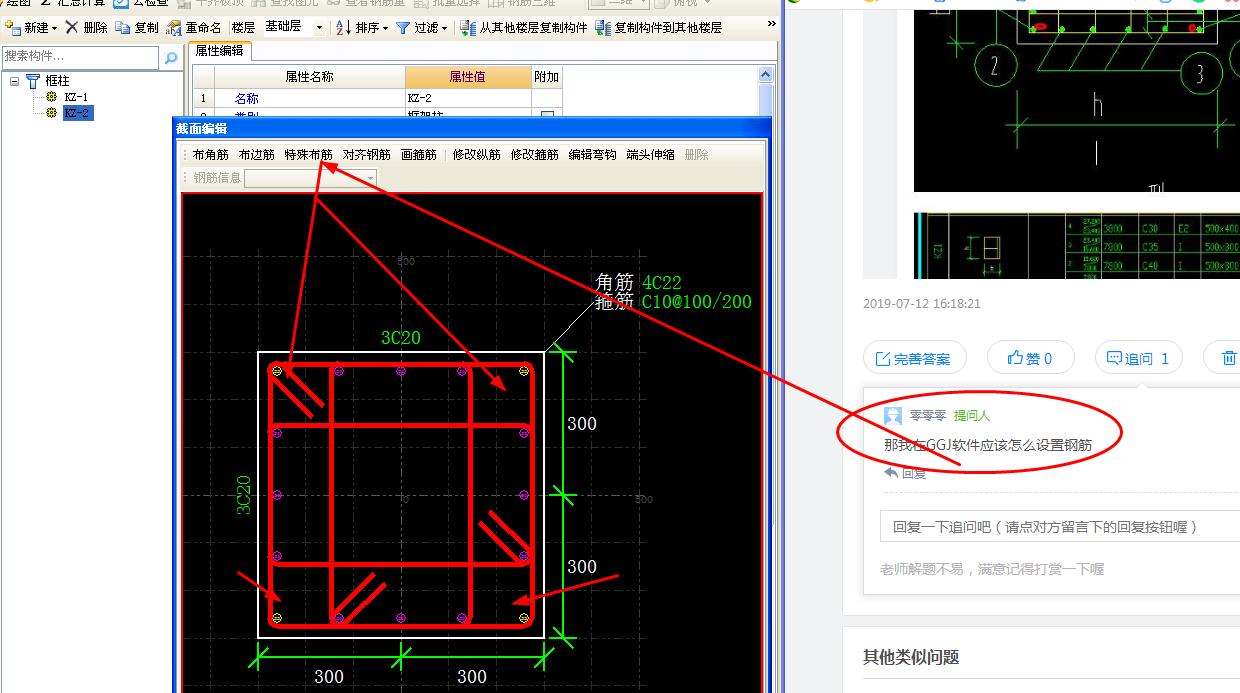Select 修改箍筋 in section editor toolbar
The height and width of the screenshot is (693, 1240).
[x=534, y=155]
